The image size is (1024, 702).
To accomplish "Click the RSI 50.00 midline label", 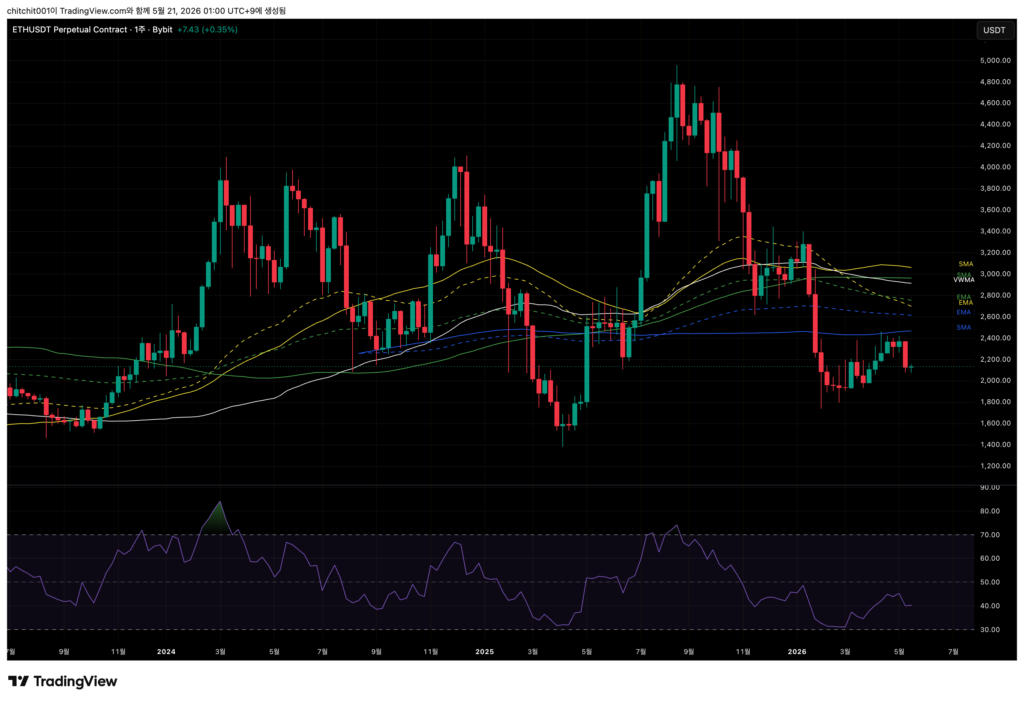I will pos(990,582).
